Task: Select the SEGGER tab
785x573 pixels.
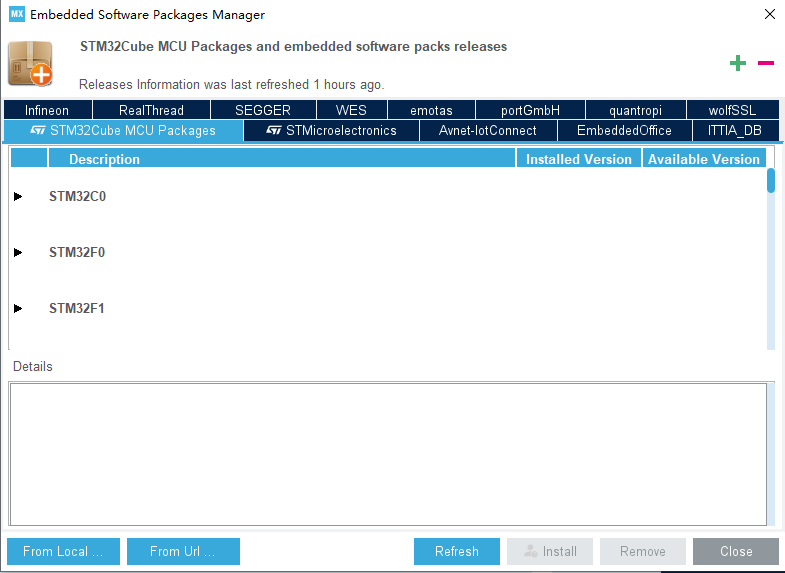Action: coord(263,110)
